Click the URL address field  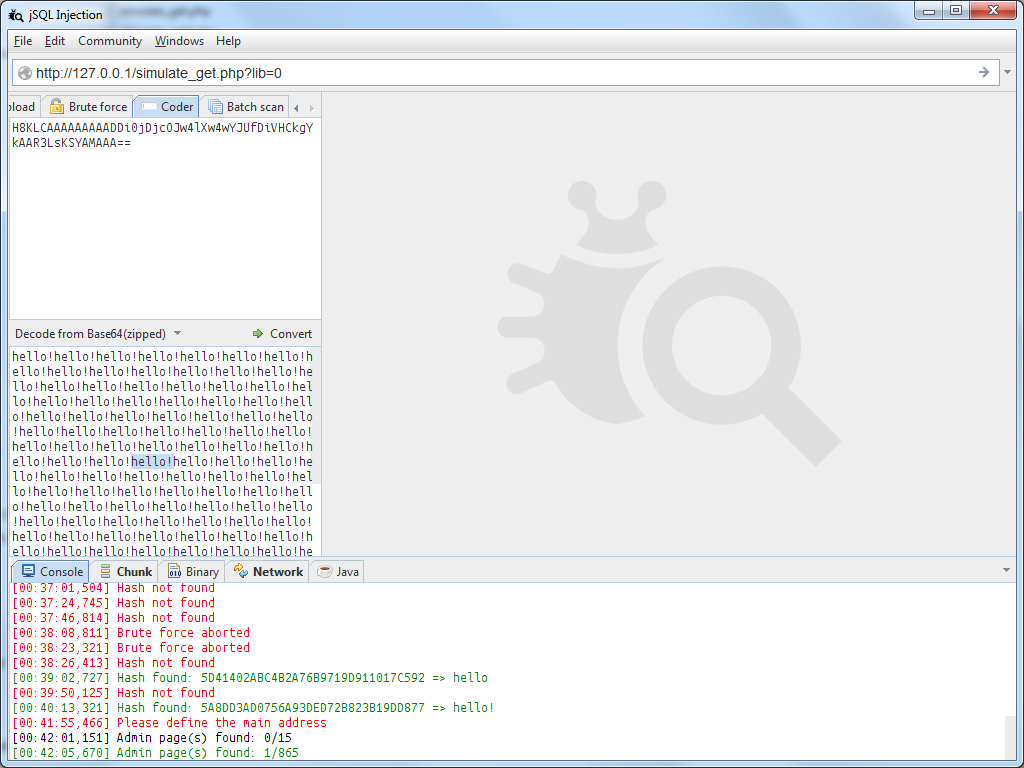(x=503, y=73)
